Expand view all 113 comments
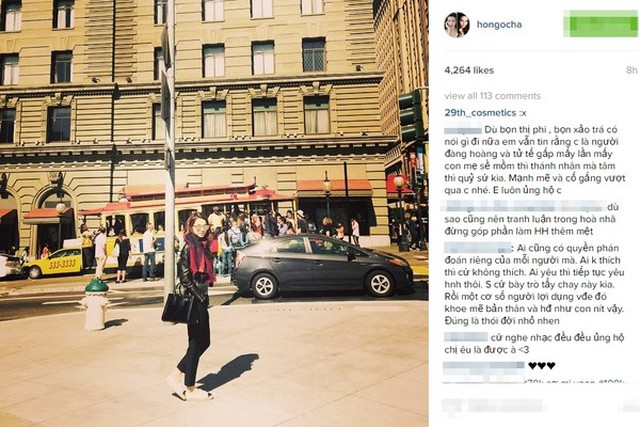This screenshot has height=427, width=640. click(x=492, y=96)
